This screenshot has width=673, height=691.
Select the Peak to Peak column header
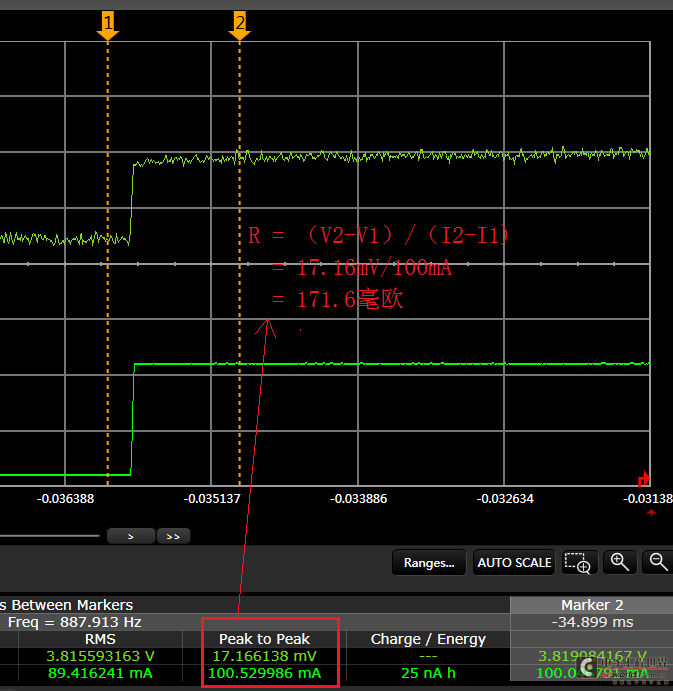(264, 639)
